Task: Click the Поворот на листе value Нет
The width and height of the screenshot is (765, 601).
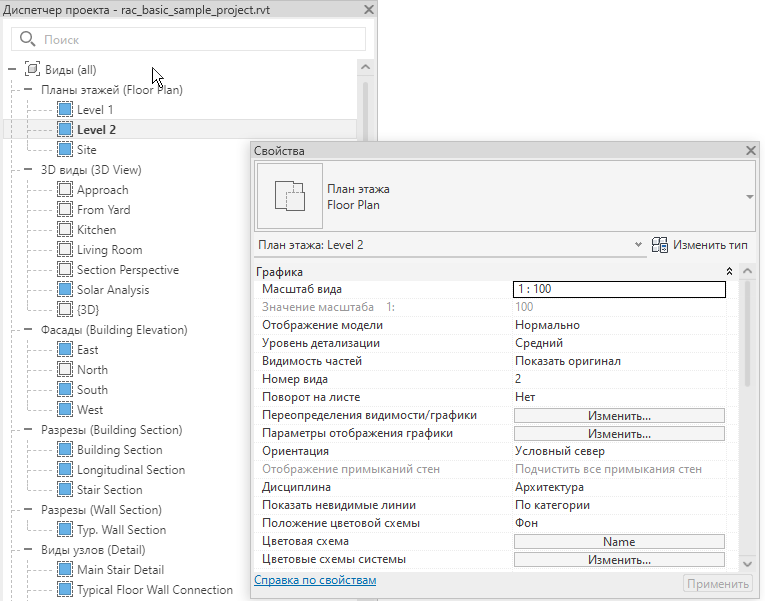Action: (x=525, y=397)
